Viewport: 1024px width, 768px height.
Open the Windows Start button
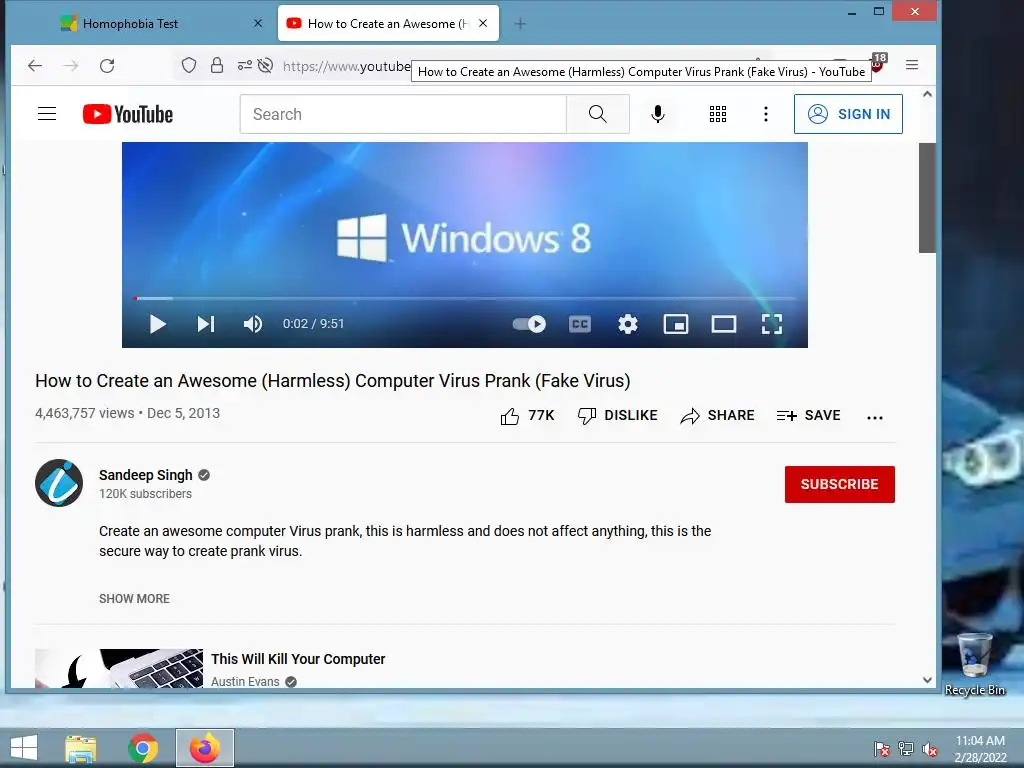tap(24, 748)
